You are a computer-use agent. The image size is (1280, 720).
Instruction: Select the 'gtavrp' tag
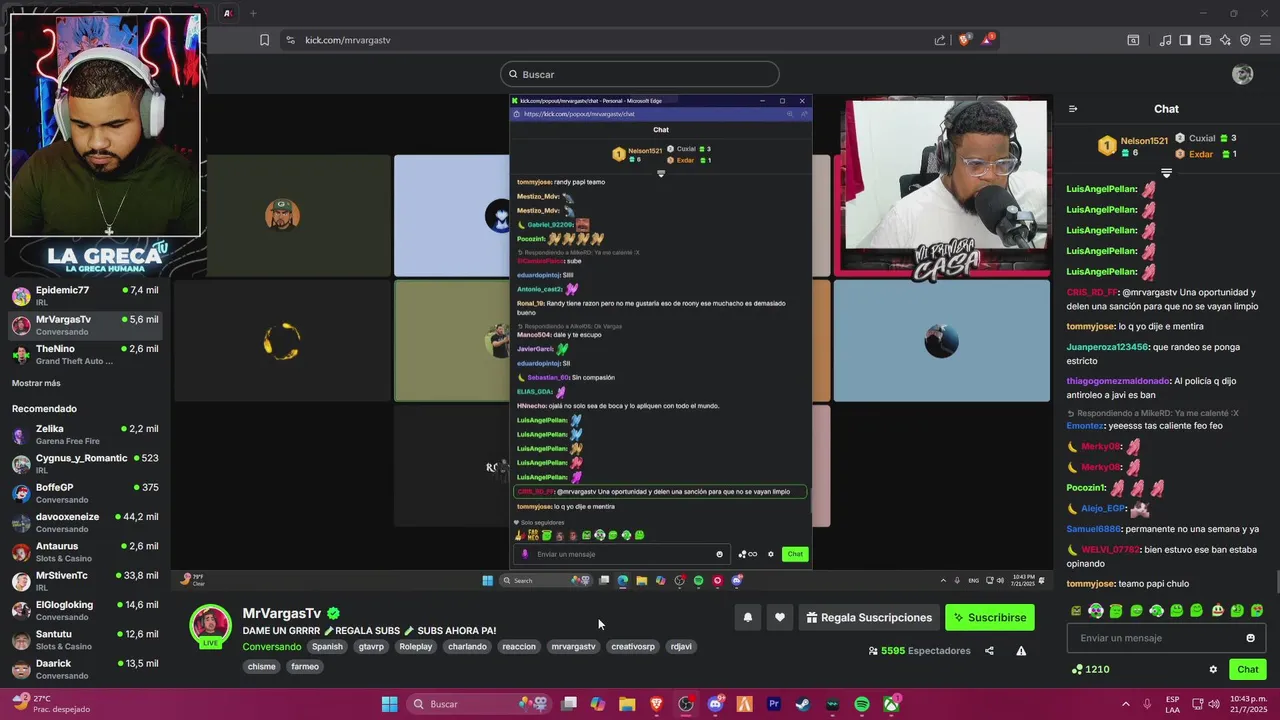click(x=371, y=647)
